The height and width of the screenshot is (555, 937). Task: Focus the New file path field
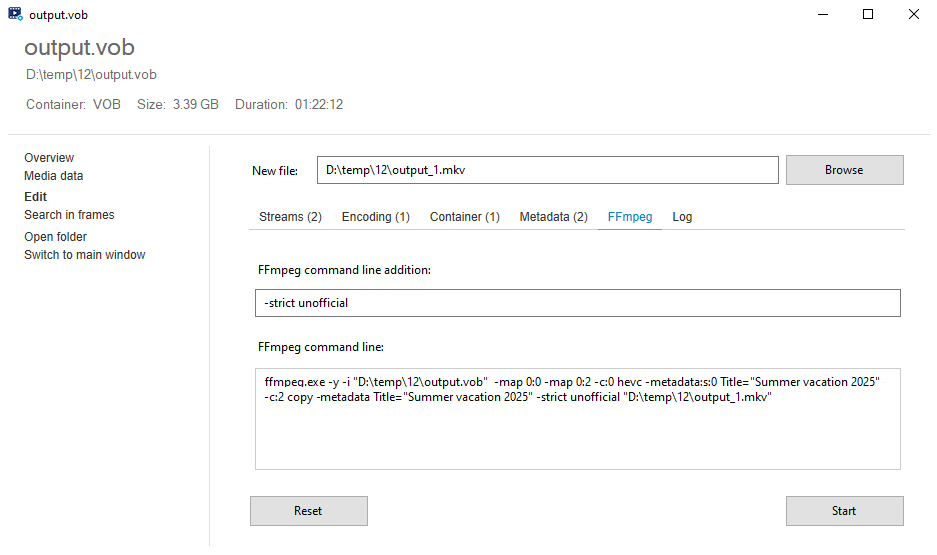(547, 170)
